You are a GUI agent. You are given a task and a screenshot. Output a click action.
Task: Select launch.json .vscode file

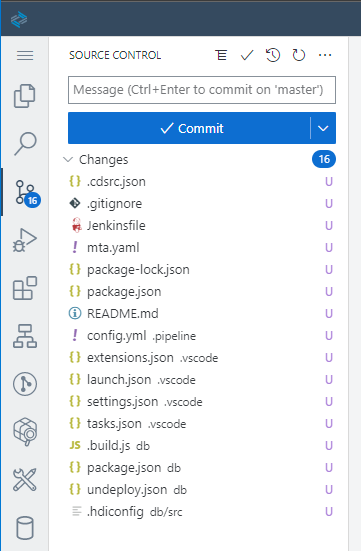pos(199,380)
